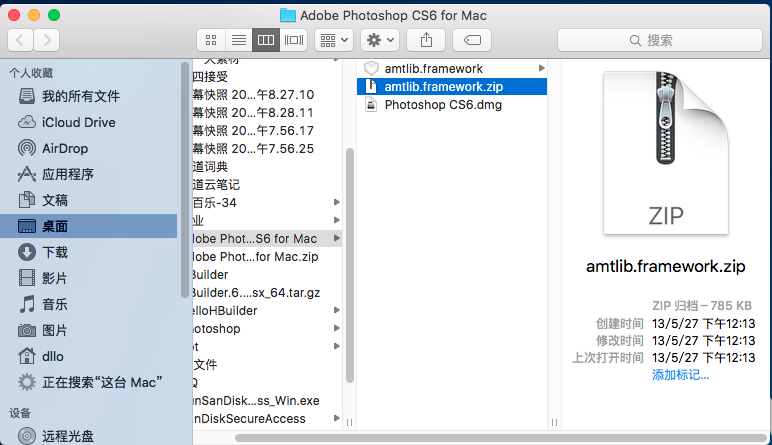Select the 道词典 item
The height and width of the screenshot is (445, 772).
pos(267,166)
